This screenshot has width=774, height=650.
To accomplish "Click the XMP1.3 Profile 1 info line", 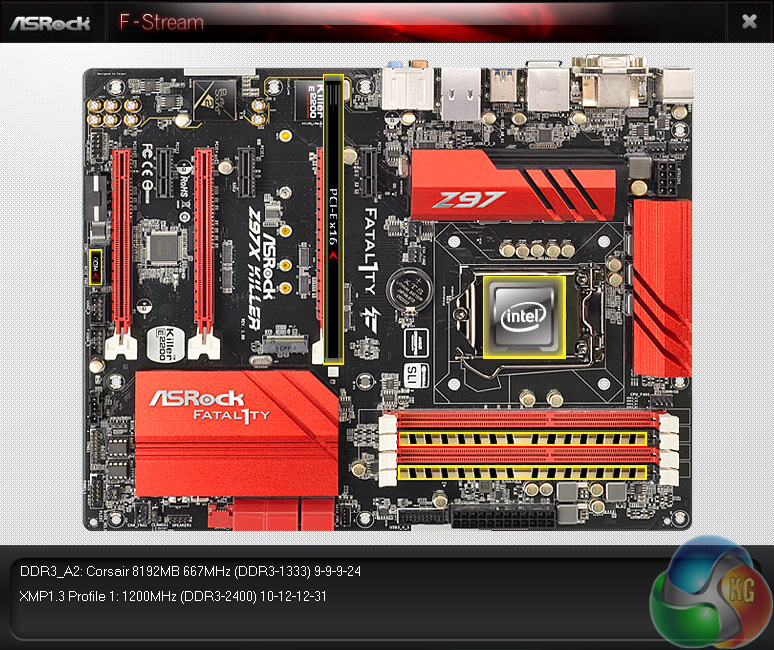I will pyautogui.click(x=173, y=596).
